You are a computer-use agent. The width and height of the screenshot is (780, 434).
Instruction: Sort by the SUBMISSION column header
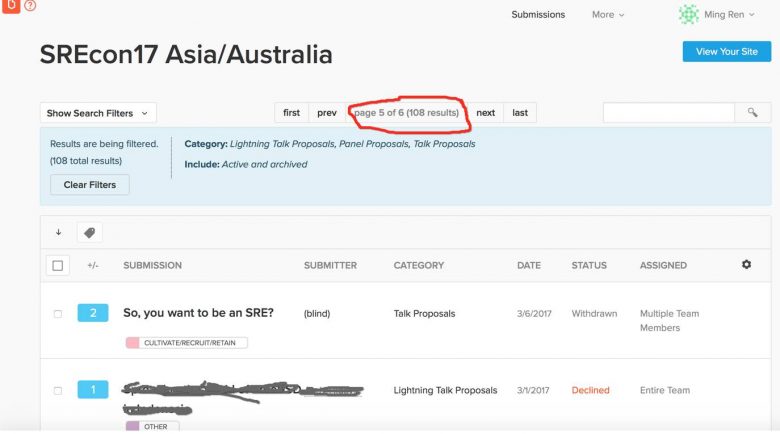[152, 265]
